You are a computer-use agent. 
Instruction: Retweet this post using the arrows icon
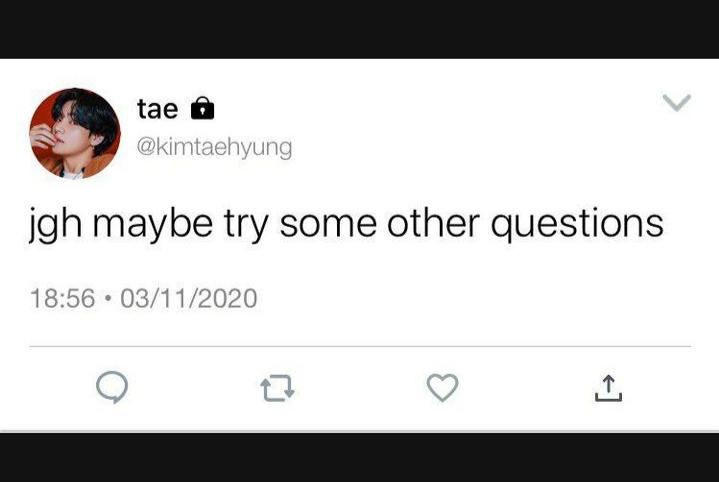277,388
